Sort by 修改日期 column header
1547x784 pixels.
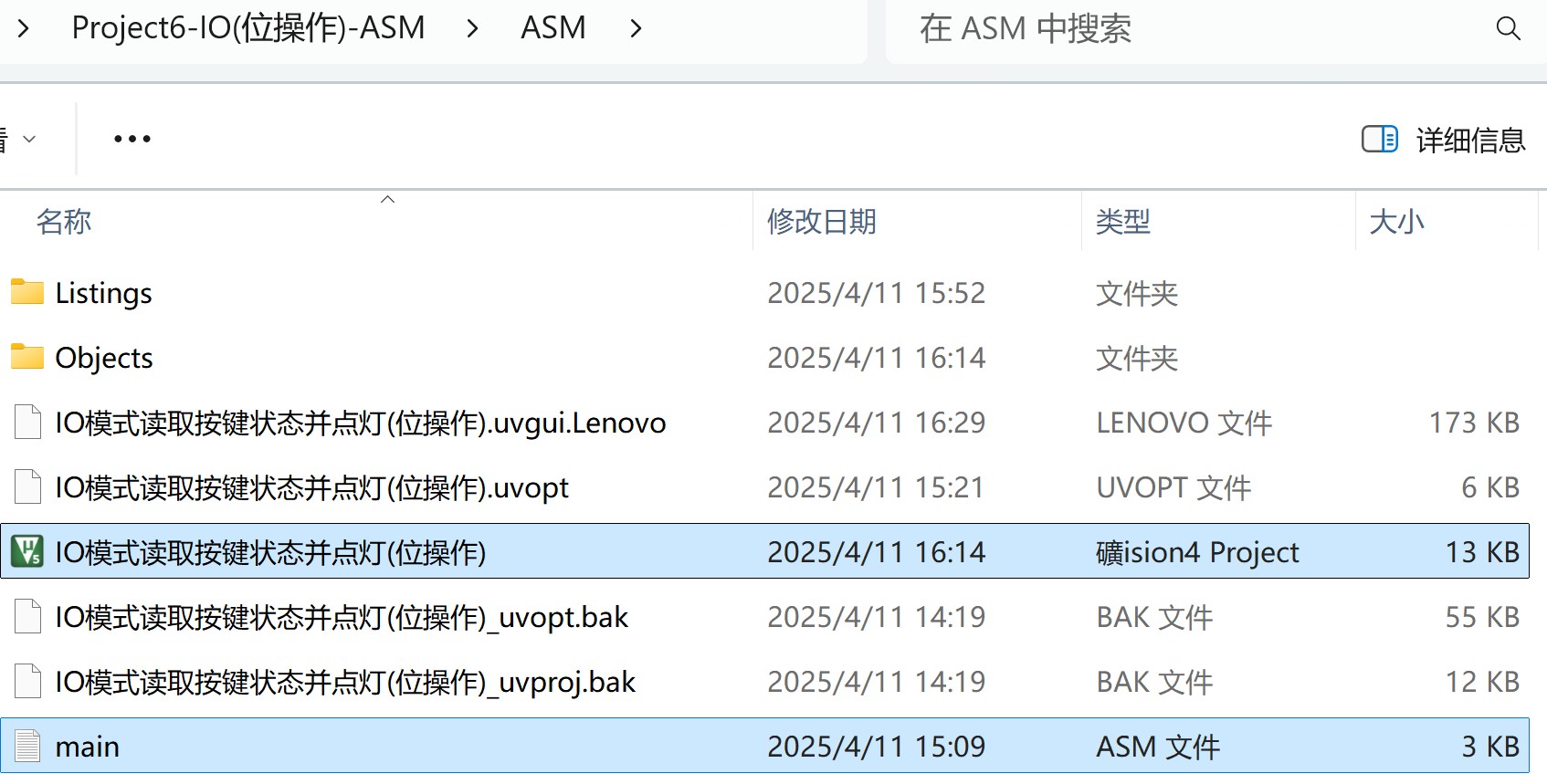822,222
